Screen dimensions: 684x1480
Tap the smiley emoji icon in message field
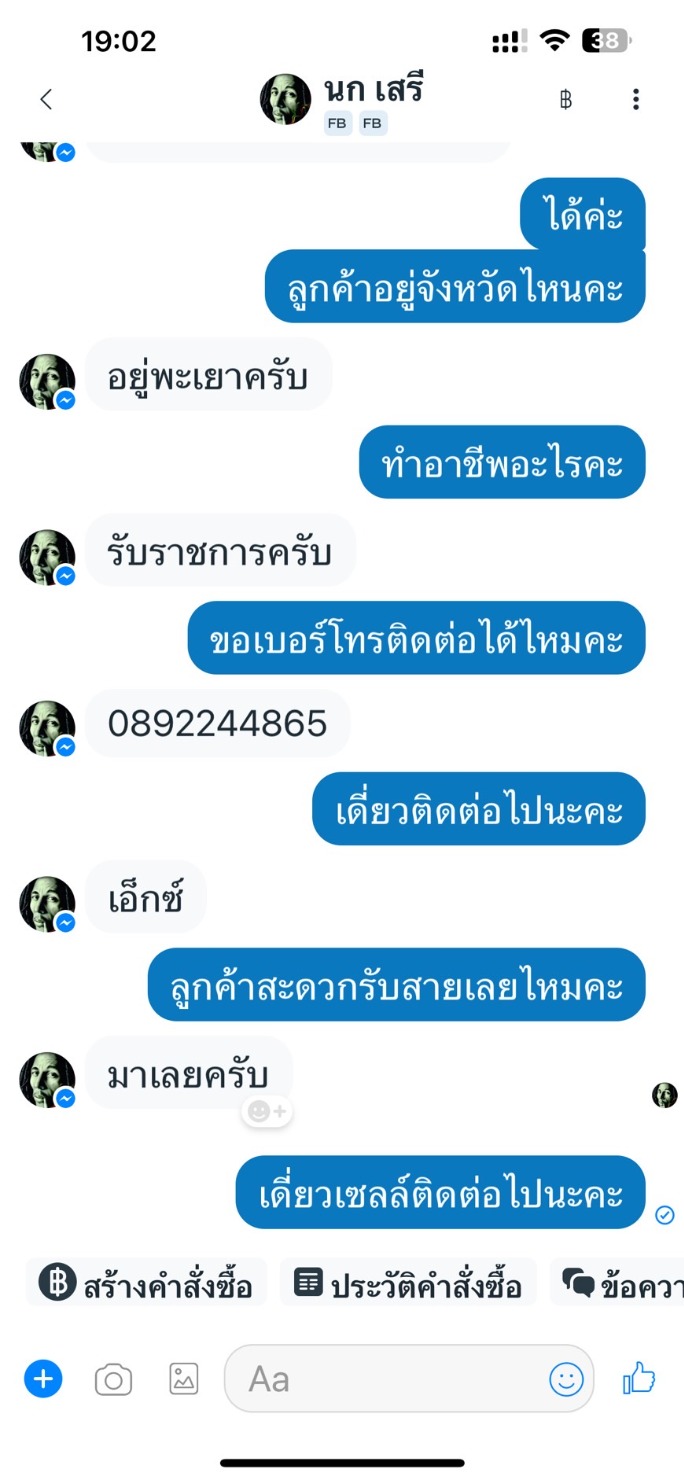click(566, 1379)
